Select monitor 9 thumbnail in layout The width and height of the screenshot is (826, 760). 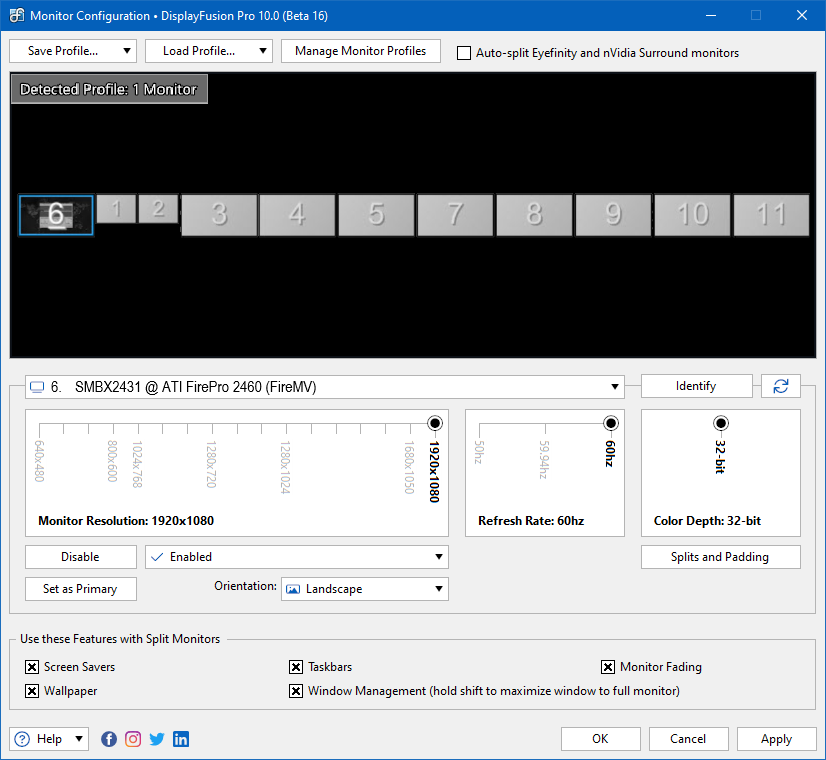tap(613, 215)
